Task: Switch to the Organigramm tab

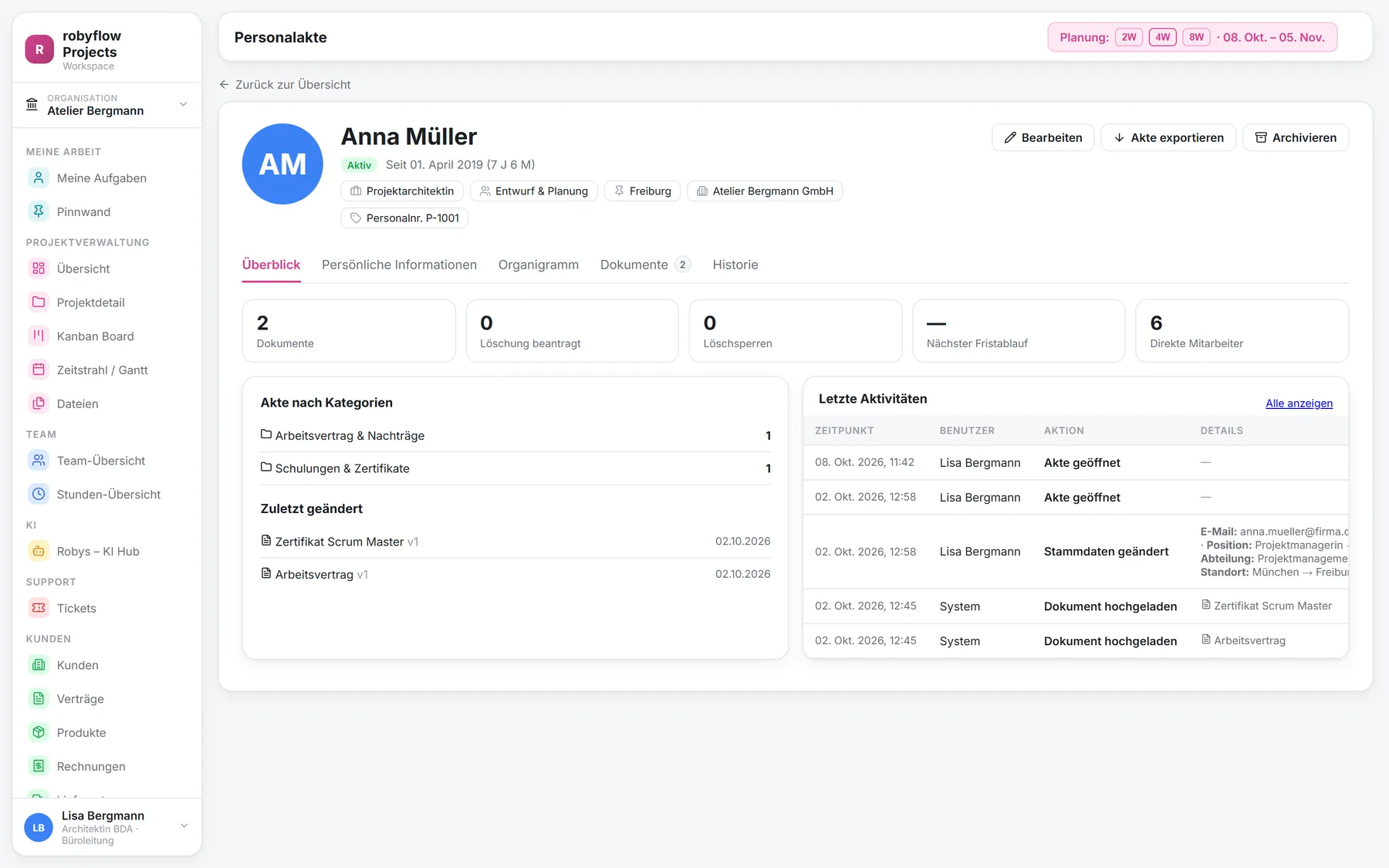Action: click(539, 265)
